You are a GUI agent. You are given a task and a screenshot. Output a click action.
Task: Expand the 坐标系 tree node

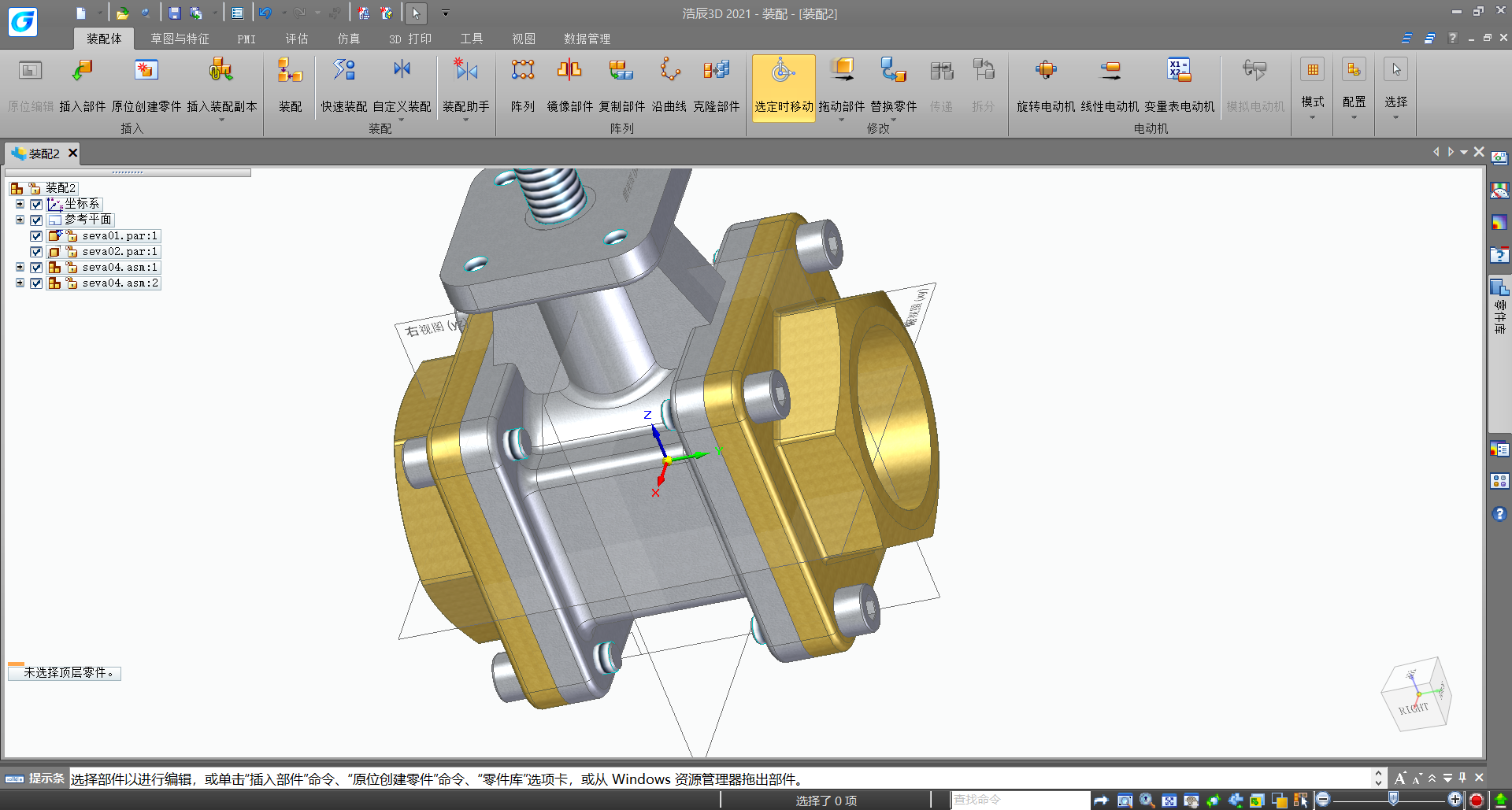[20, 204]
